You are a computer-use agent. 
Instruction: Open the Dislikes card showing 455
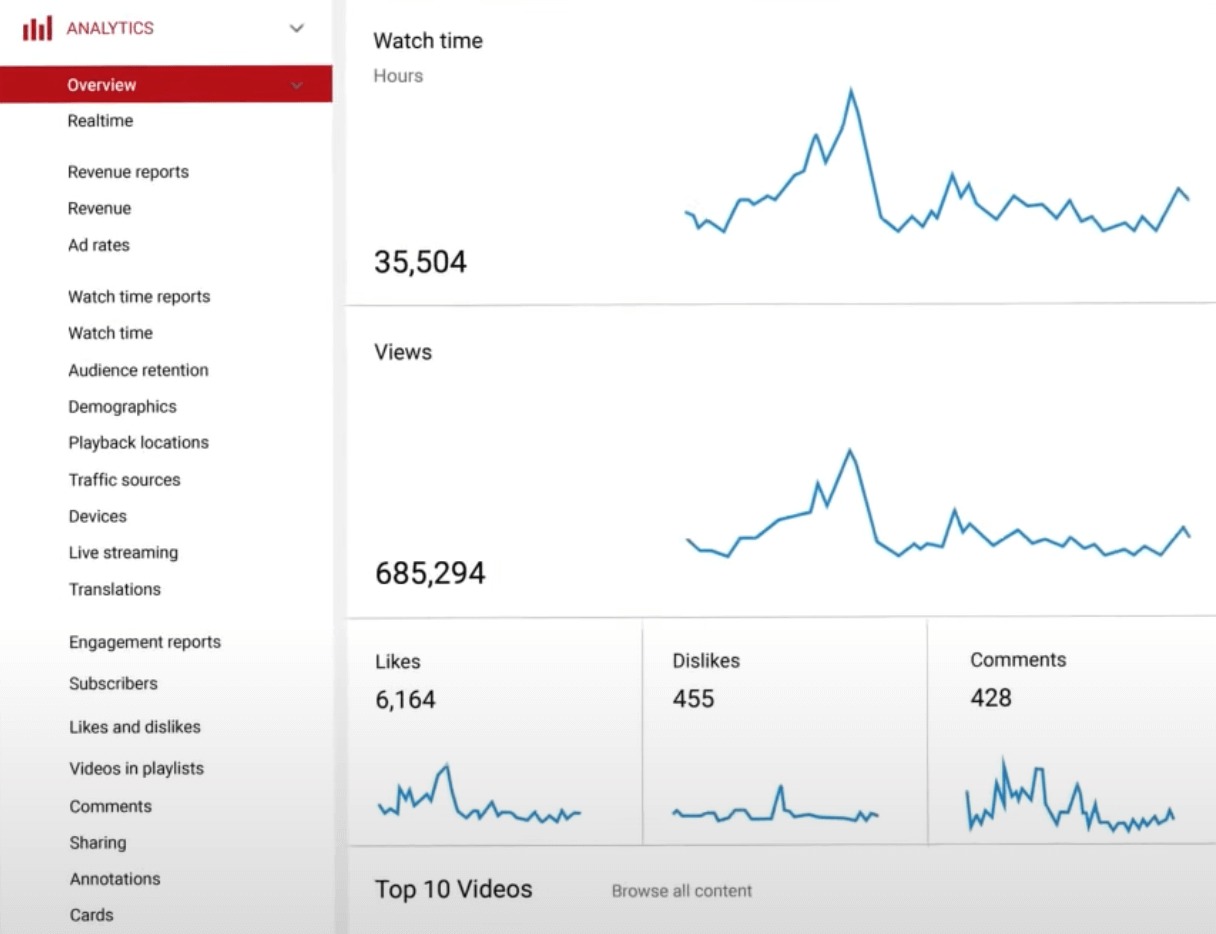[x=785, y=732]
